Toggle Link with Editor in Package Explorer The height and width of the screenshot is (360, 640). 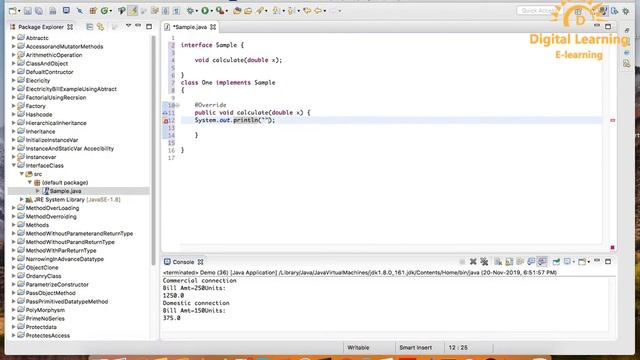pos(100,27)
